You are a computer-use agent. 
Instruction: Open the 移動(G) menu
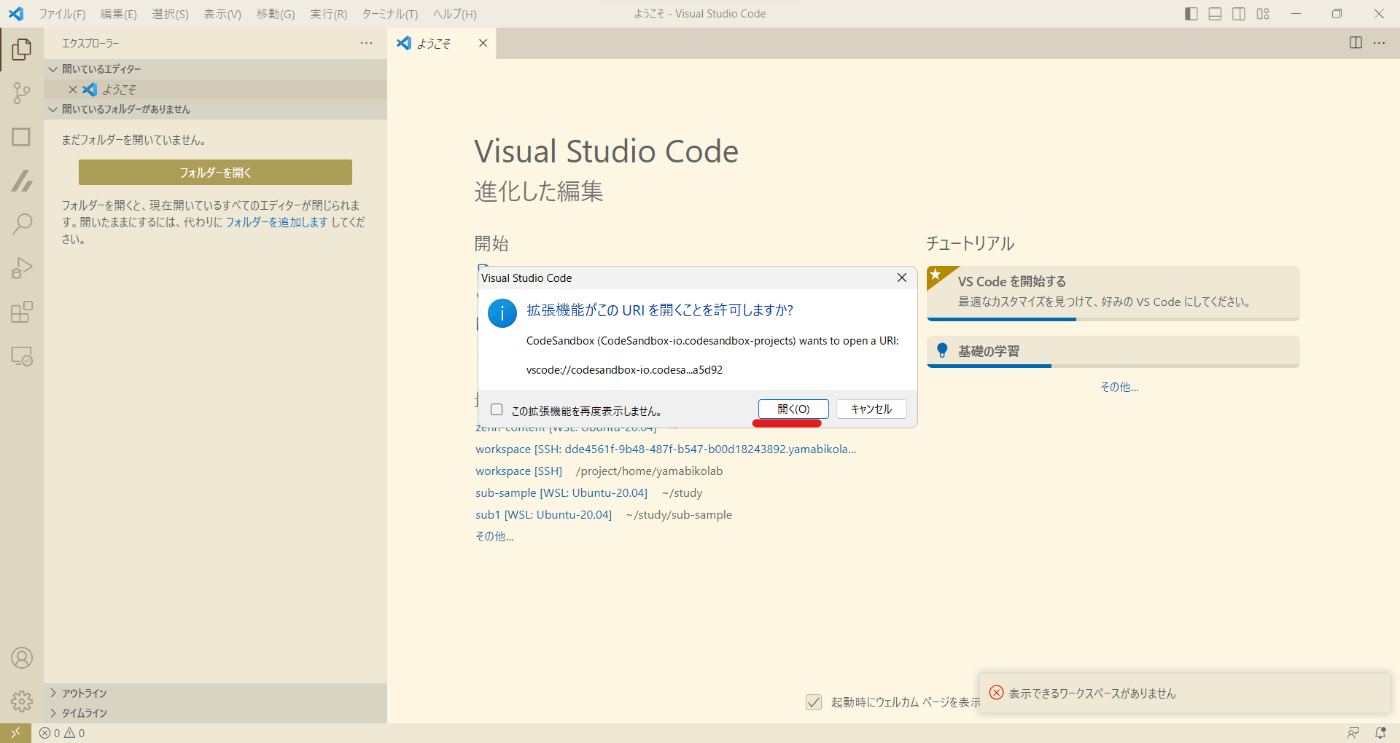[x=276, y=14]
